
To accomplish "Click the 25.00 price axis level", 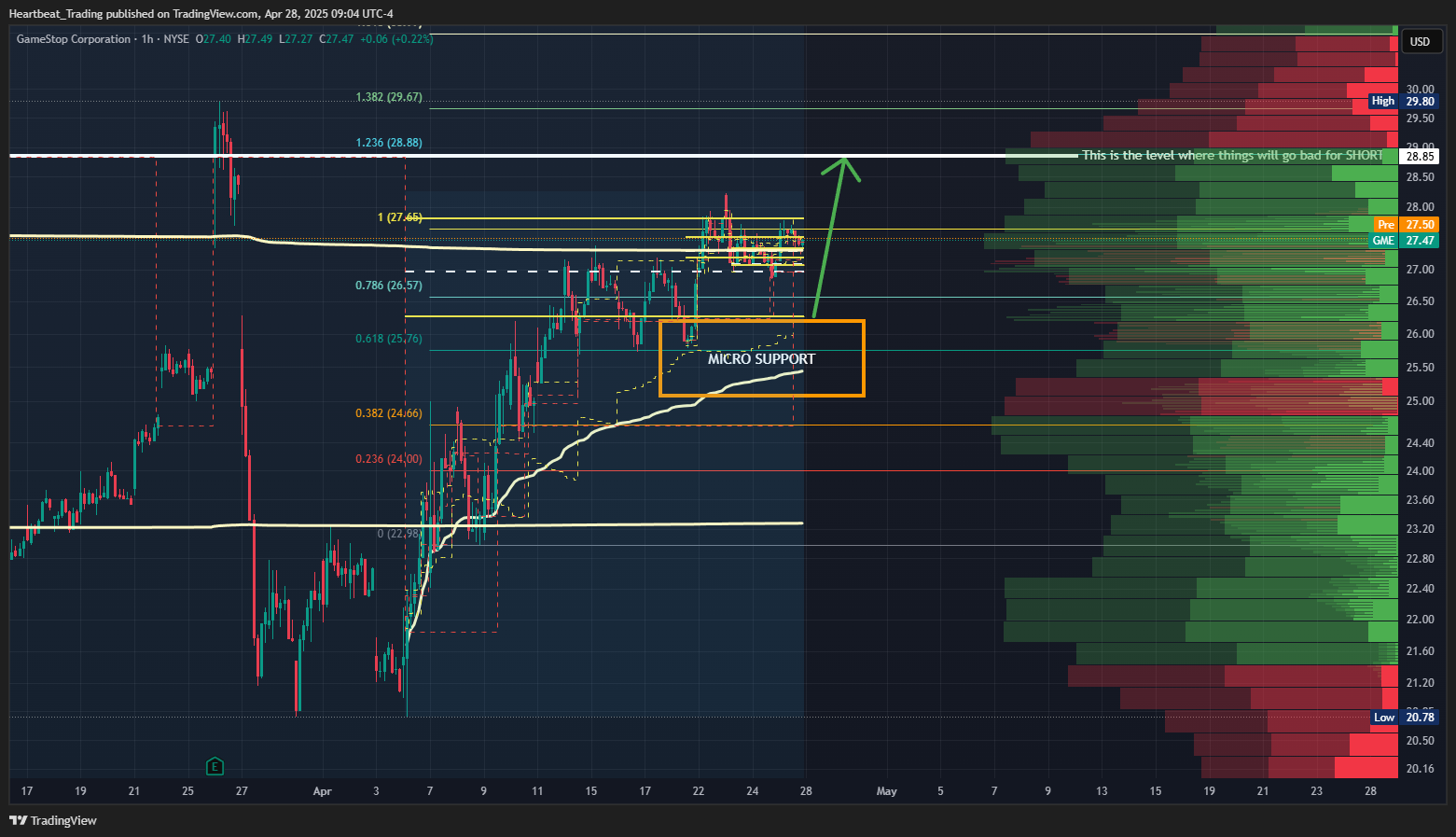I will coord(1420,401).
